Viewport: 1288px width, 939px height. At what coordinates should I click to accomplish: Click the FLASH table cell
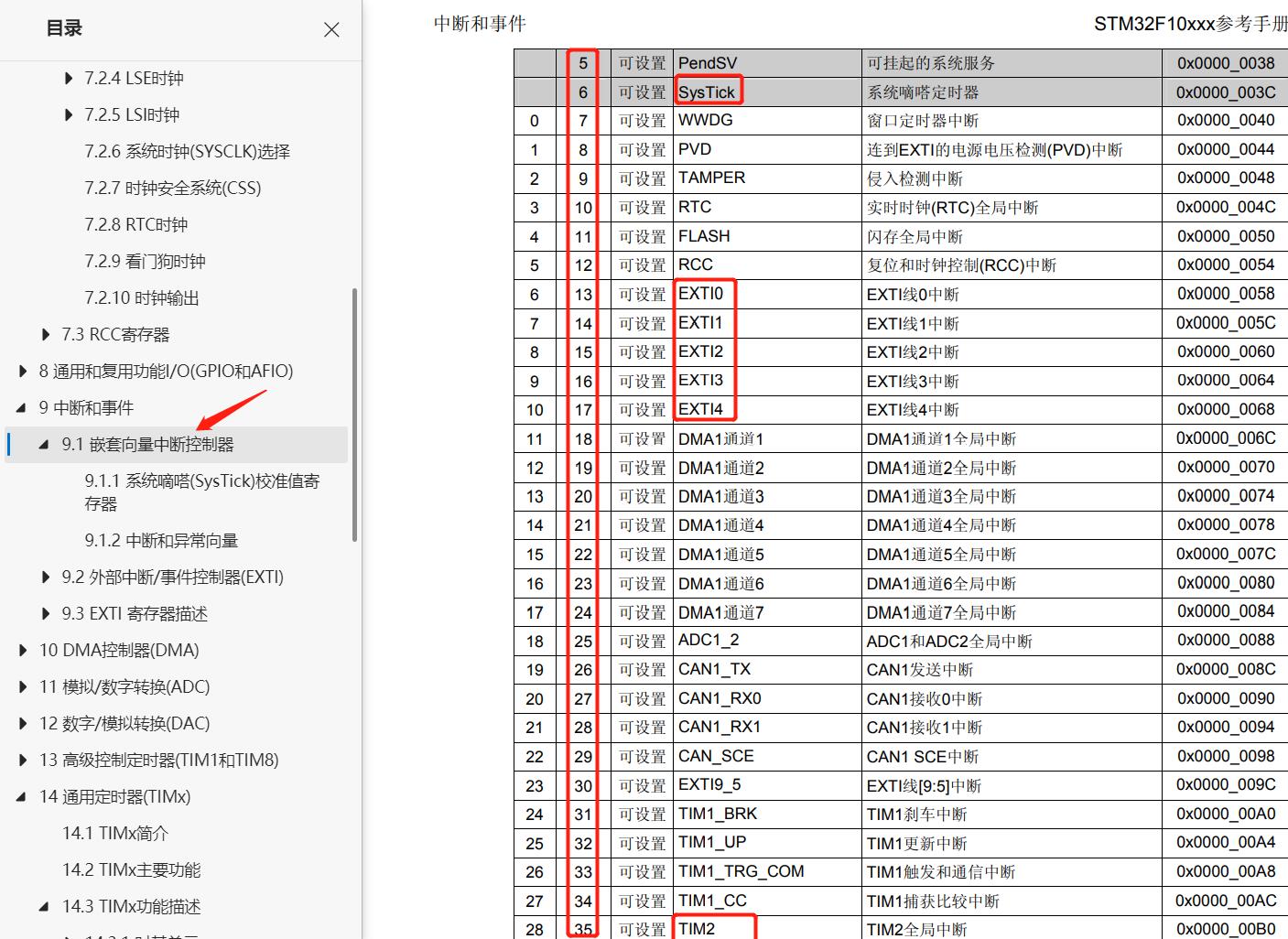click(767, 237)
